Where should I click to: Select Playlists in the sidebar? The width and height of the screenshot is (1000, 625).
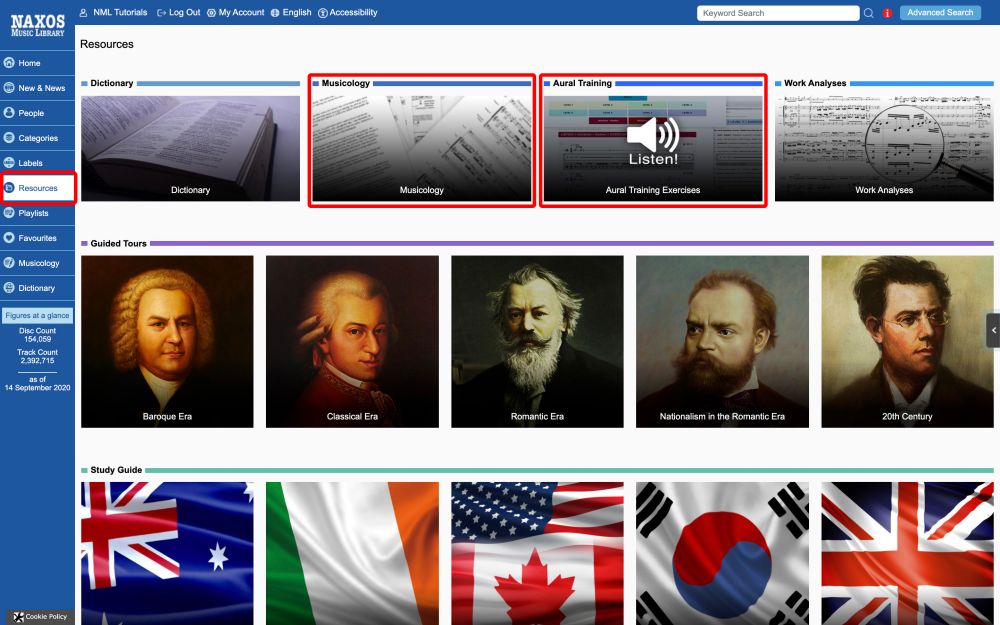[38, 212]
